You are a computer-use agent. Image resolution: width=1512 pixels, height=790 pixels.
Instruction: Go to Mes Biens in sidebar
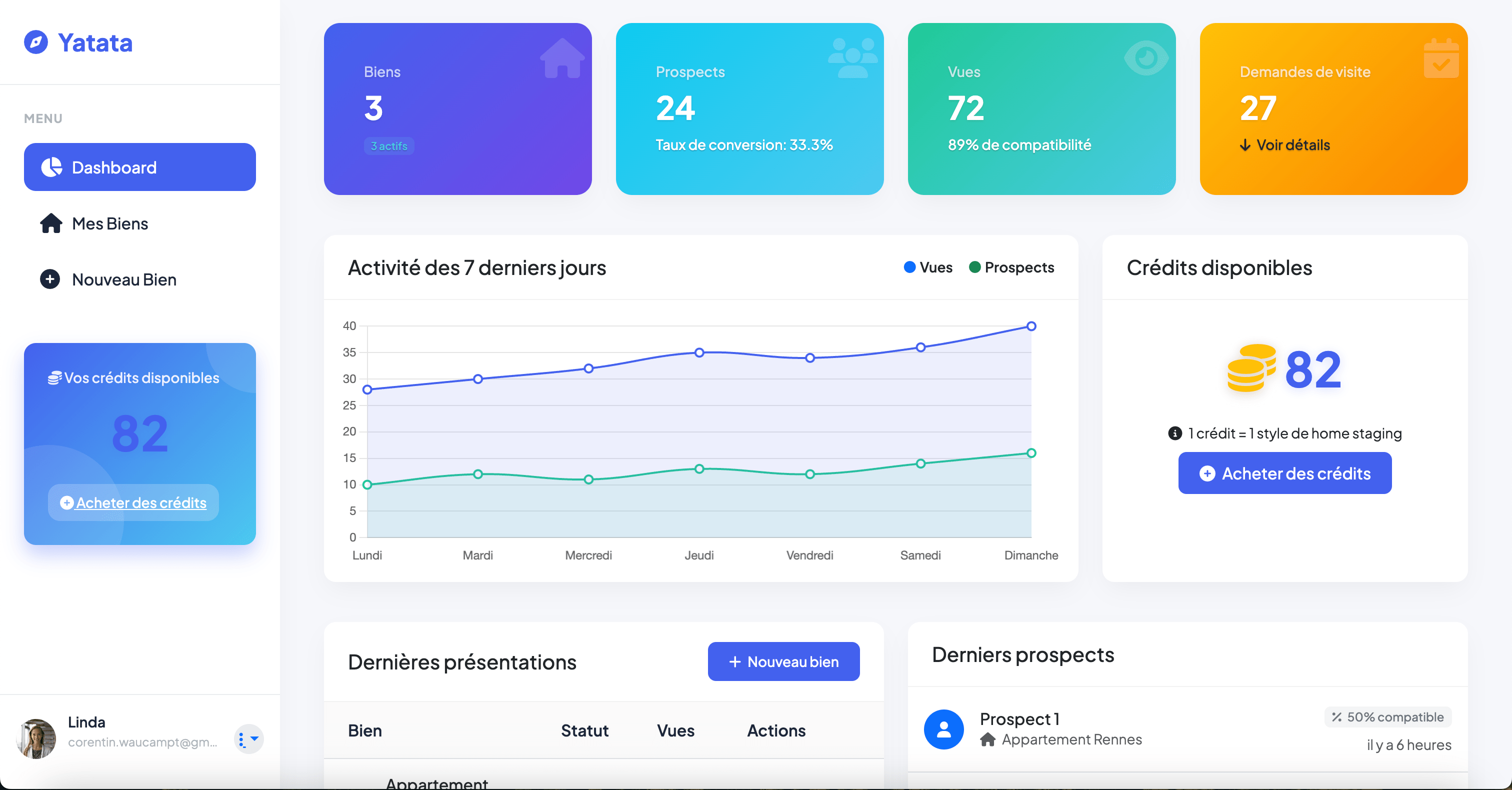(x=109, y=223)
